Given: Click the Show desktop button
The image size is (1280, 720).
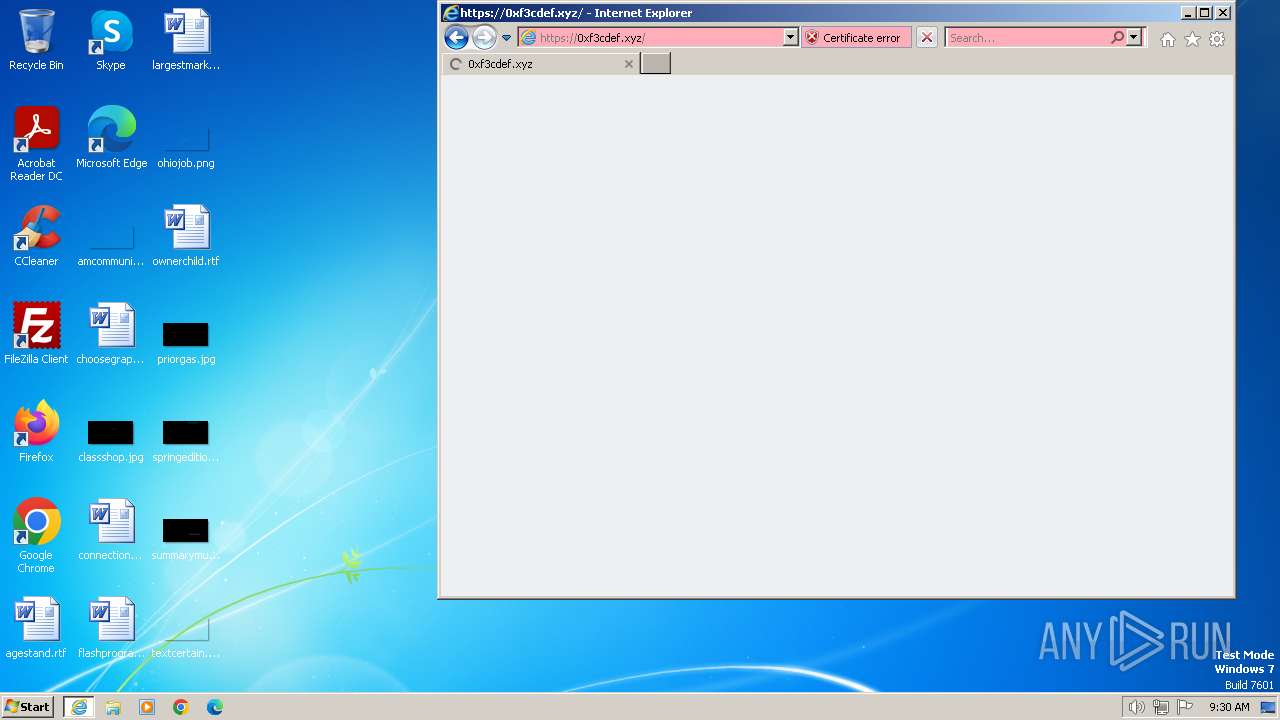Looking at the screenshot, I should [x=1268, y=707].
